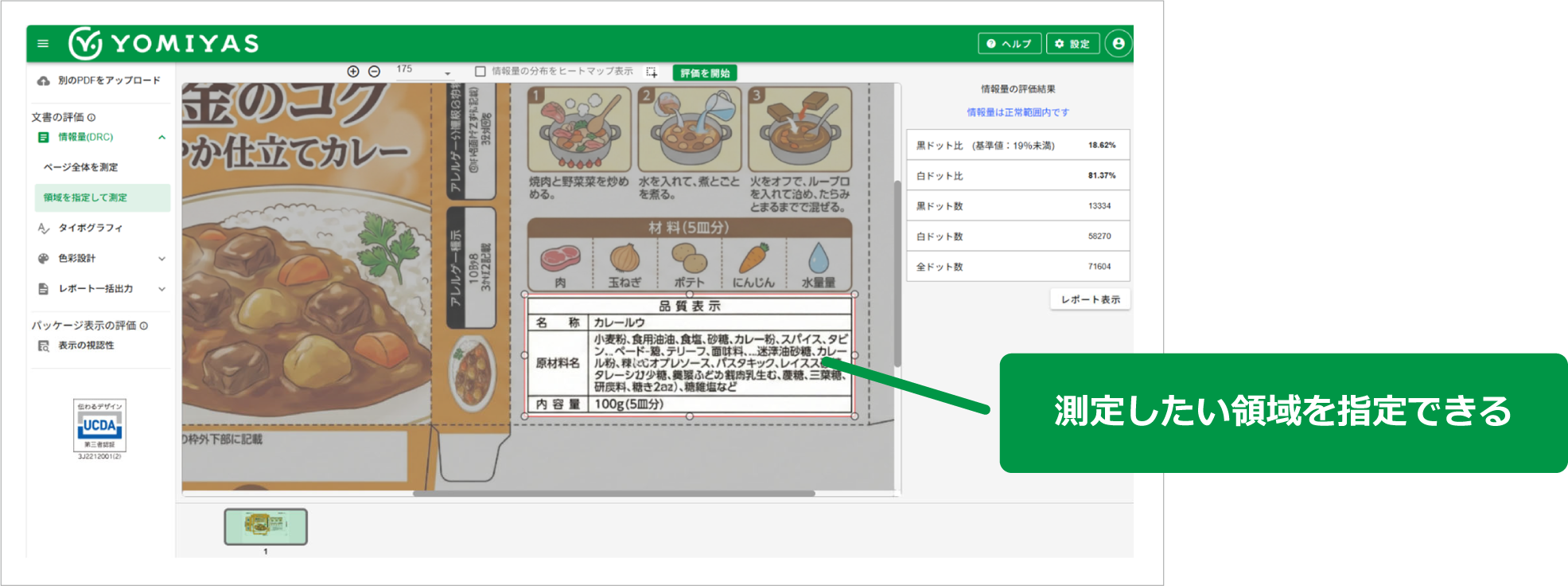
Task: Enable the heatmap display checkbox
Action: click(x=480, y=72)
